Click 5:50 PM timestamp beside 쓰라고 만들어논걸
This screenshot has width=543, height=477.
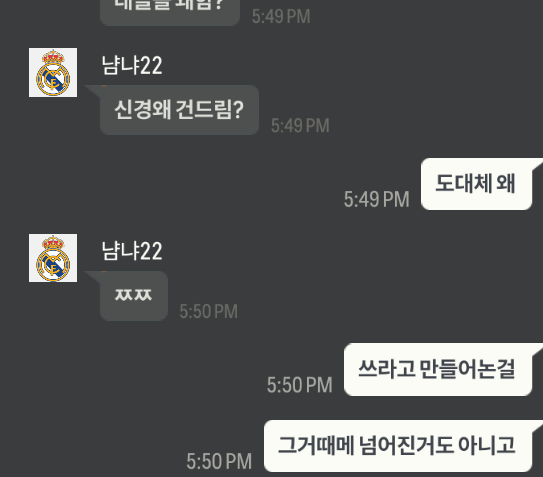(300, 385)
